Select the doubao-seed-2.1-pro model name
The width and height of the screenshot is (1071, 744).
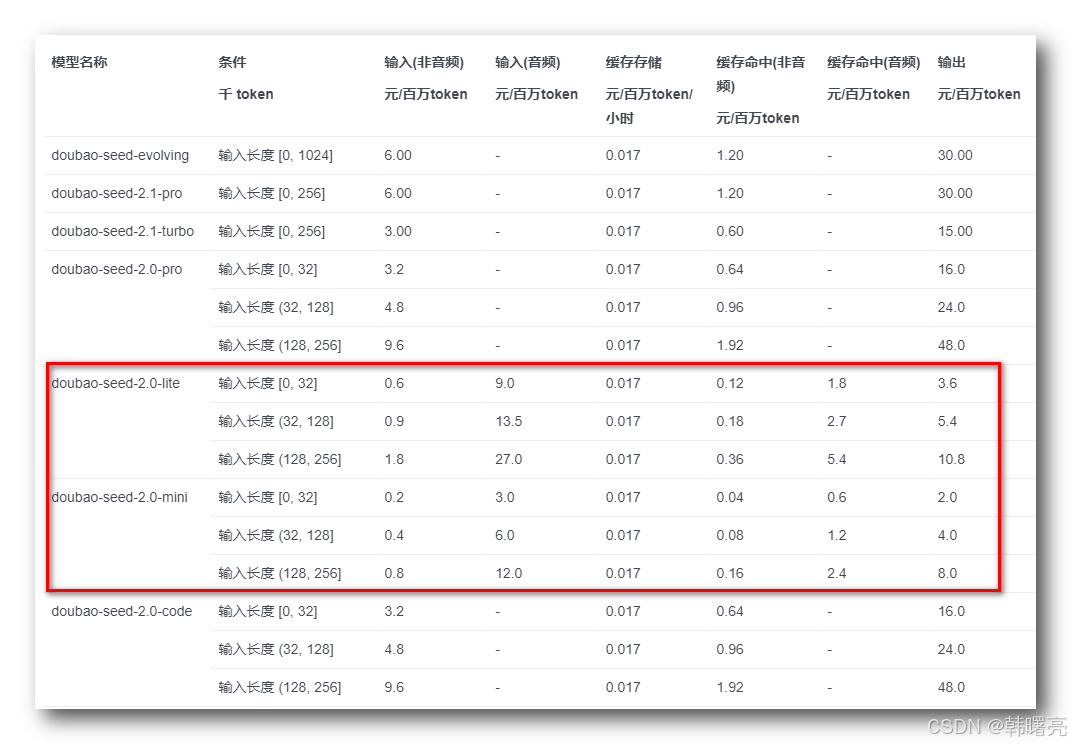point(117,193)
